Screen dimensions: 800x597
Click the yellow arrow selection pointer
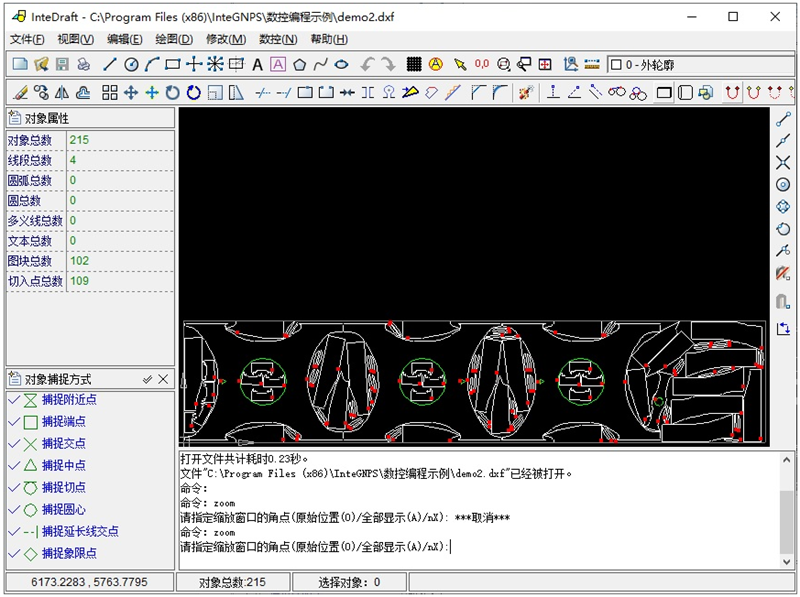point(460,64)
